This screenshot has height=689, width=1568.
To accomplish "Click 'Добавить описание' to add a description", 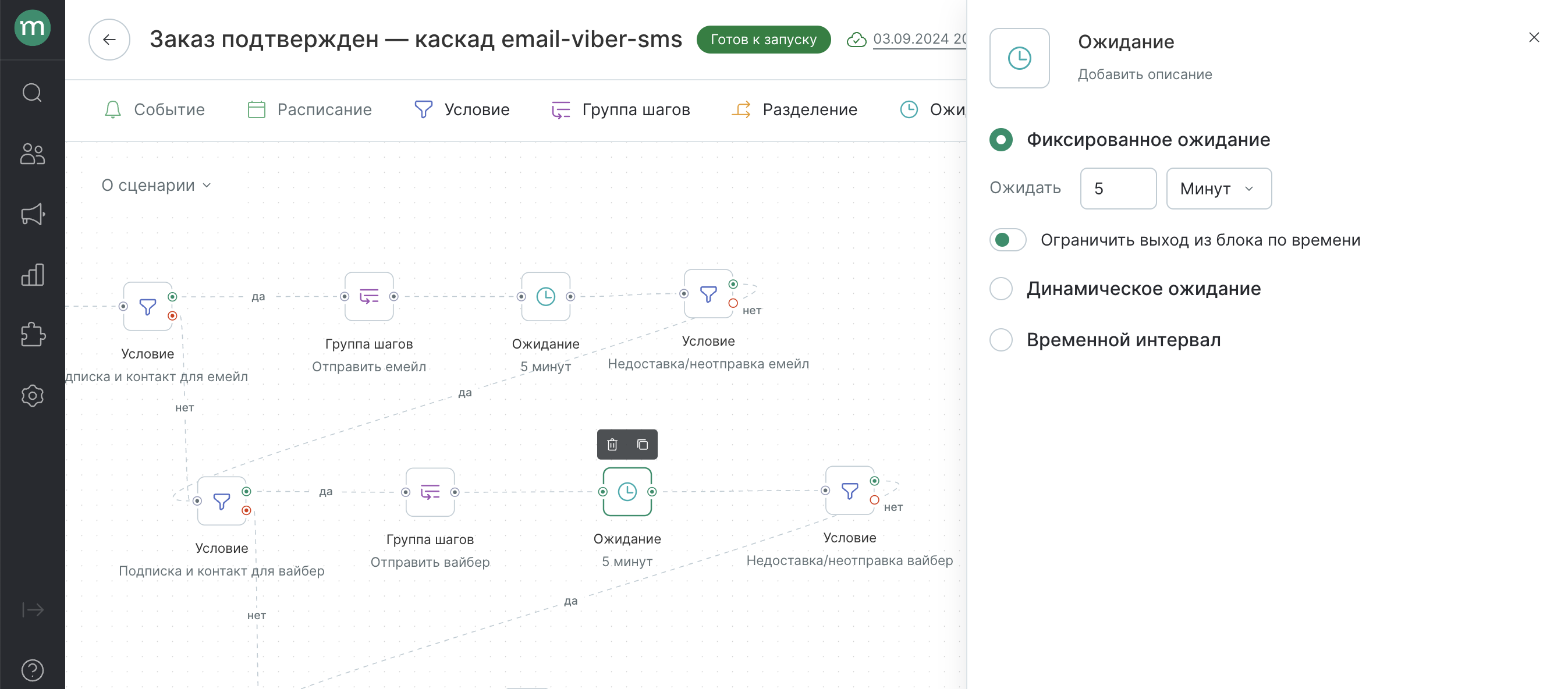I will 1145,74.
